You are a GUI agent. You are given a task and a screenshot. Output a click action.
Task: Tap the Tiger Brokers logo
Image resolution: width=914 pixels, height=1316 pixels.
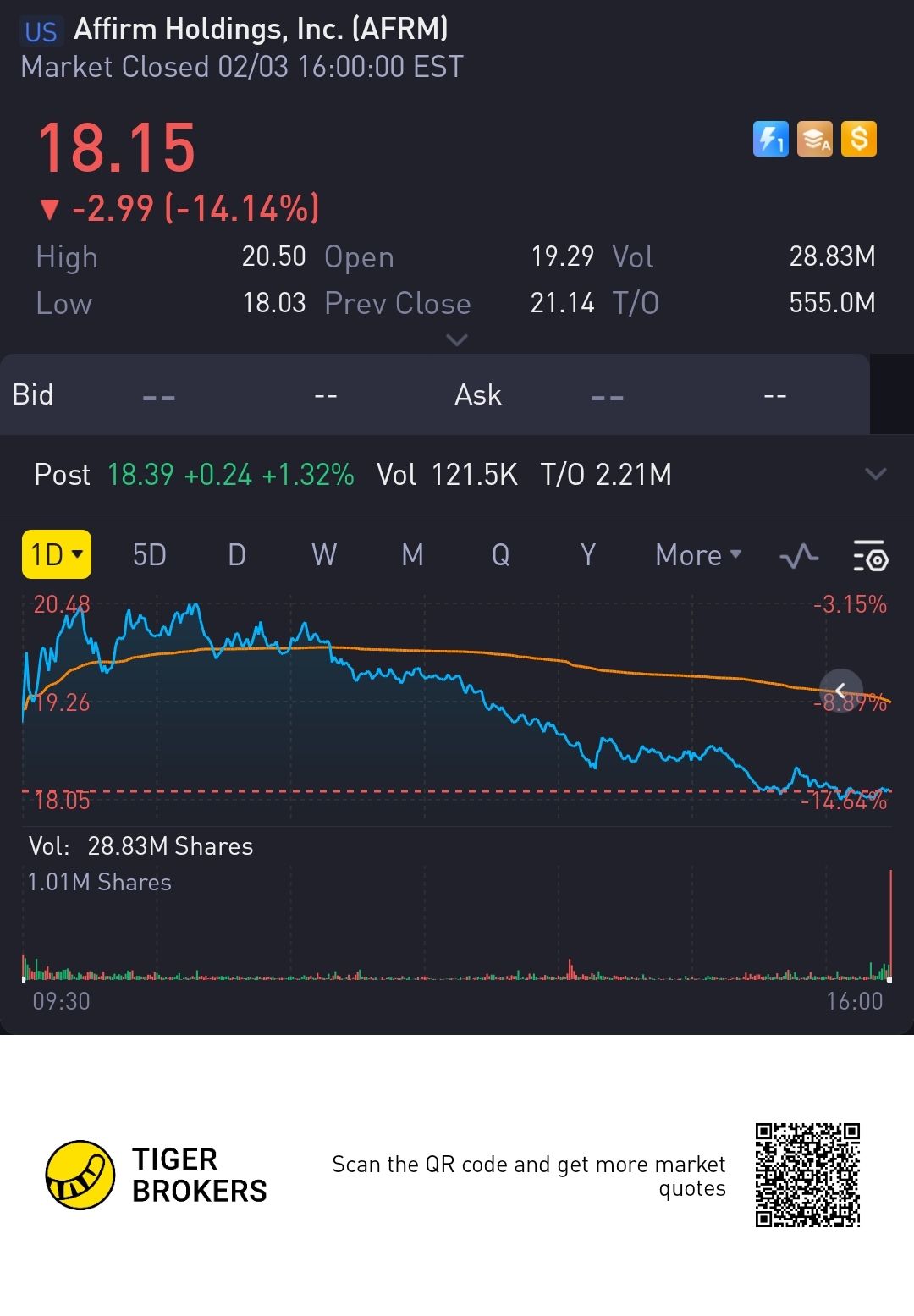point(80,1174)
